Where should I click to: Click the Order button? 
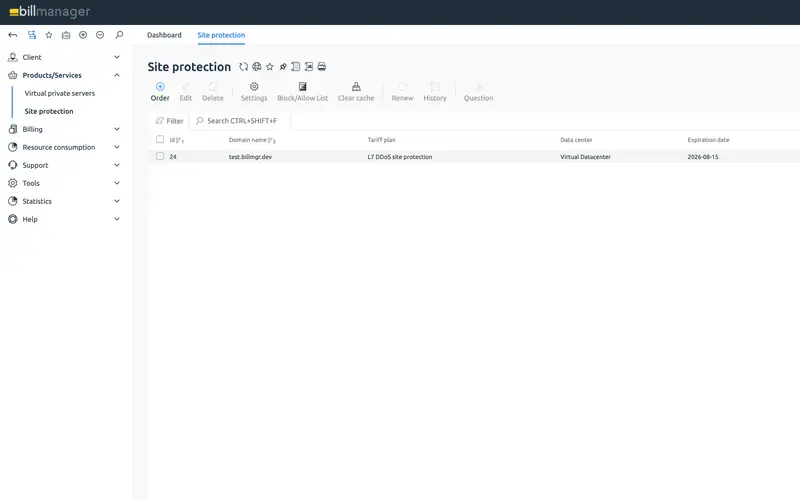[160, 92]
